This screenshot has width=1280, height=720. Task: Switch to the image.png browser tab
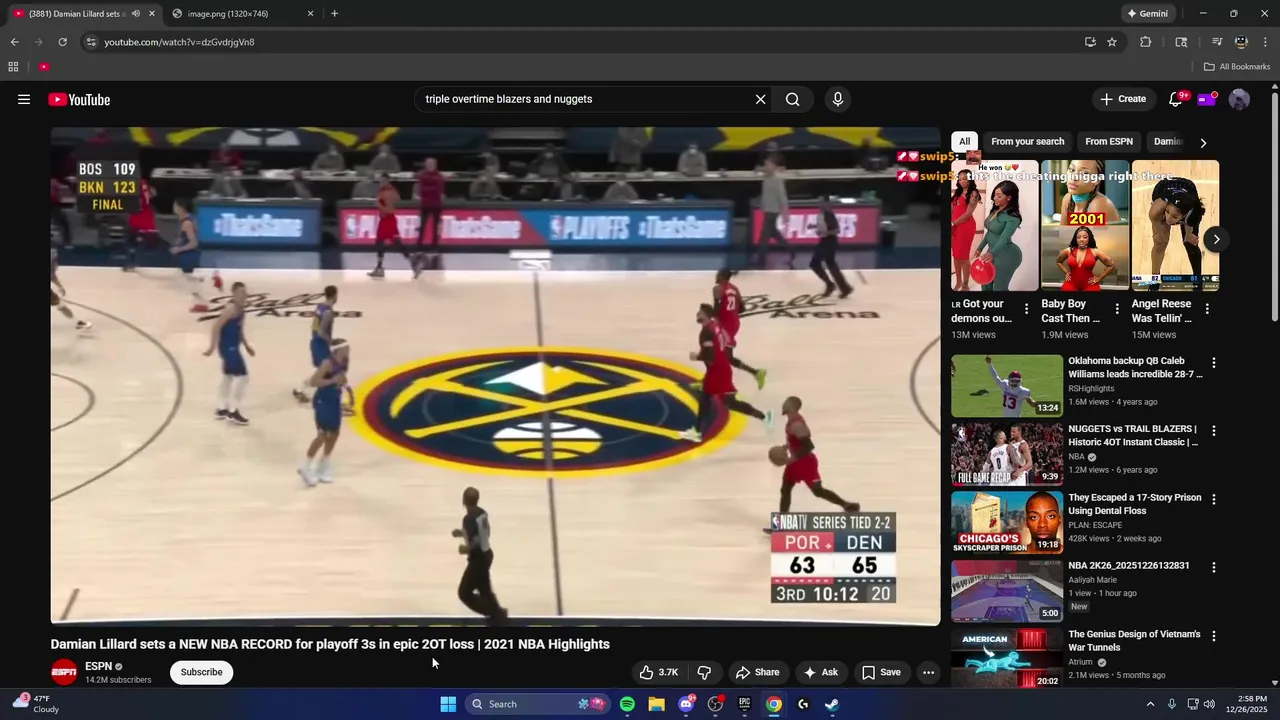tap(240, 14)
